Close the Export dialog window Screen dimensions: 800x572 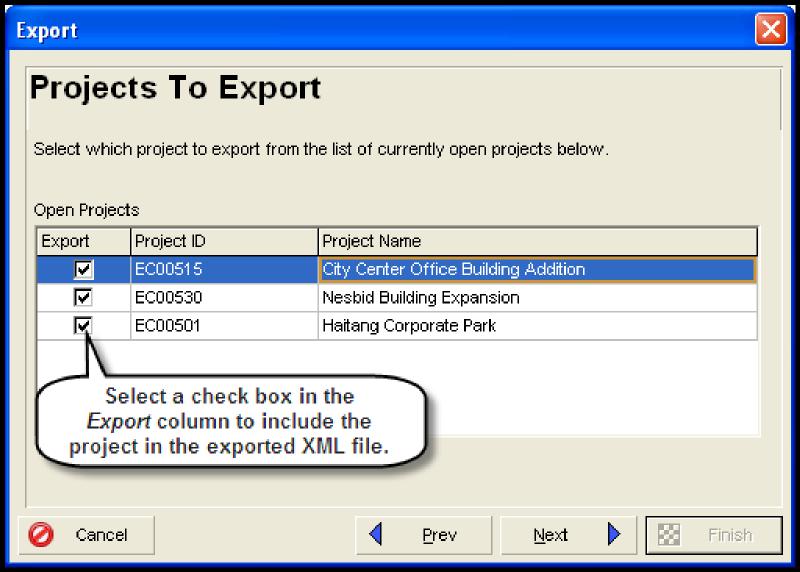772,29
